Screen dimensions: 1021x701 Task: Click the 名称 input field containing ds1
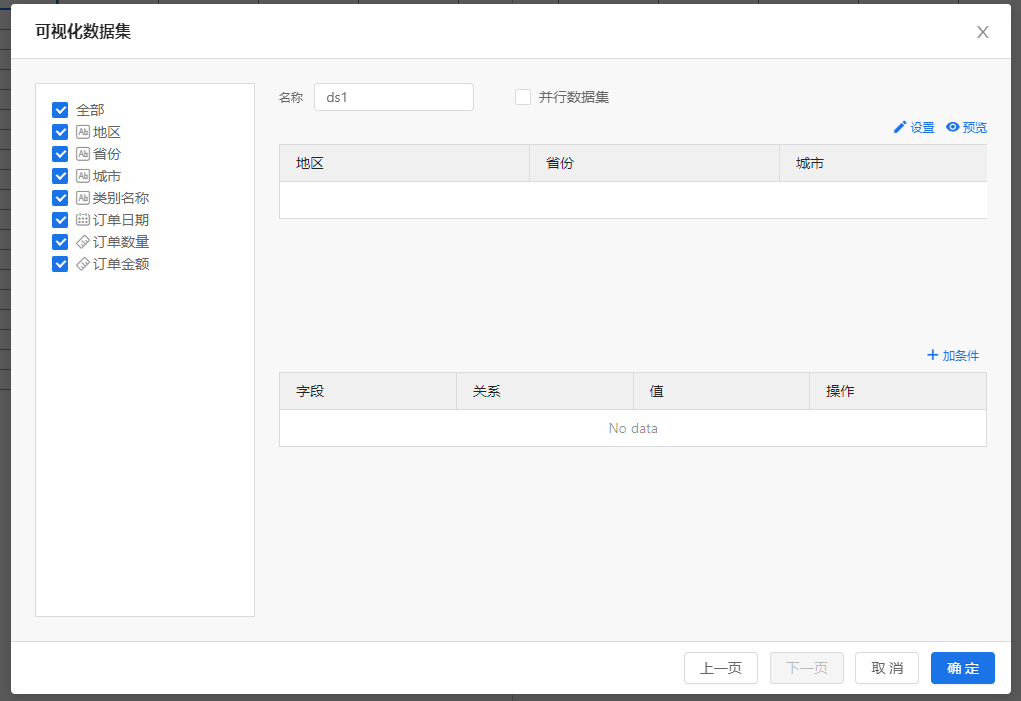pos(394,97)
